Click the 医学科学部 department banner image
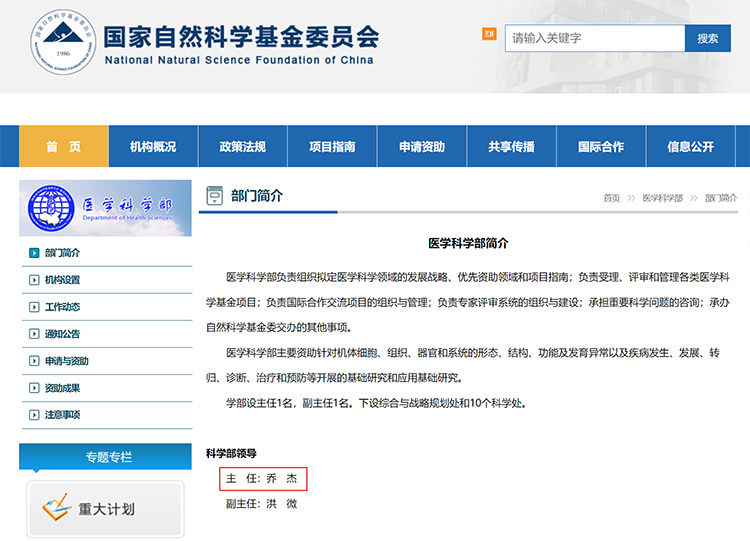 [x=105, y=208]
